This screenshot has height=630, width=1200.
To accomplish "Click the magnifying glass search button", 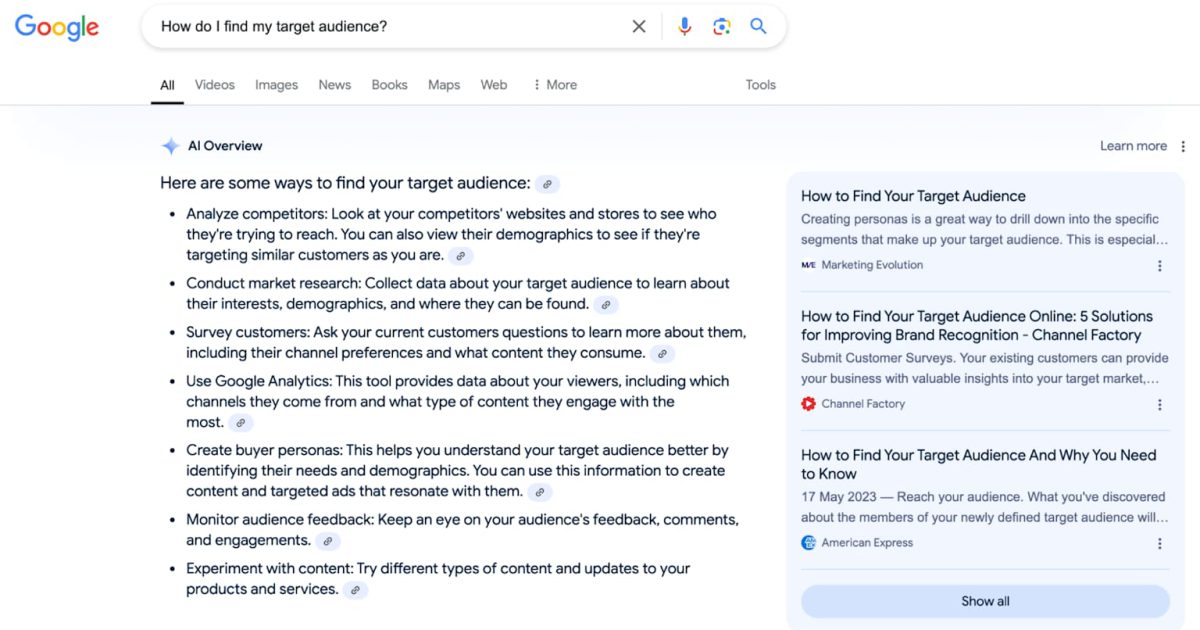I will (x=759, y=27).
